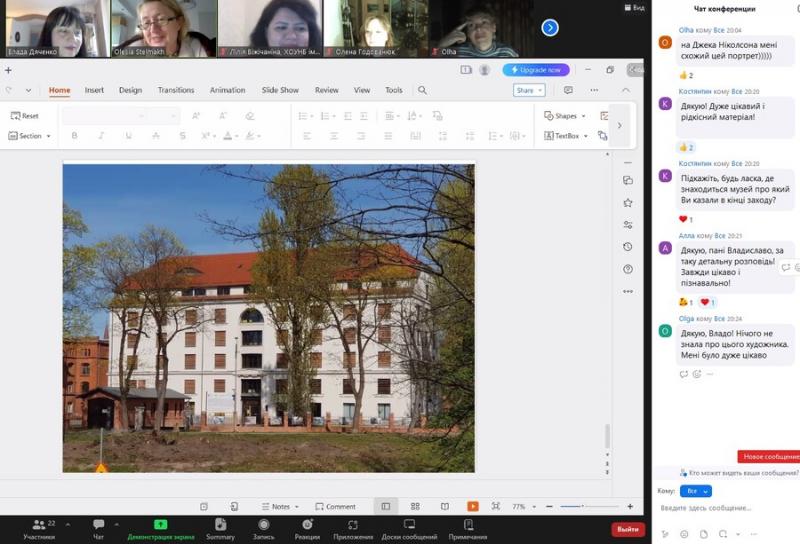Image resolution: width=800 pixels, height=544 pixels.
Task: Open the Section dropdown
Action: click(x=30, y=136)
